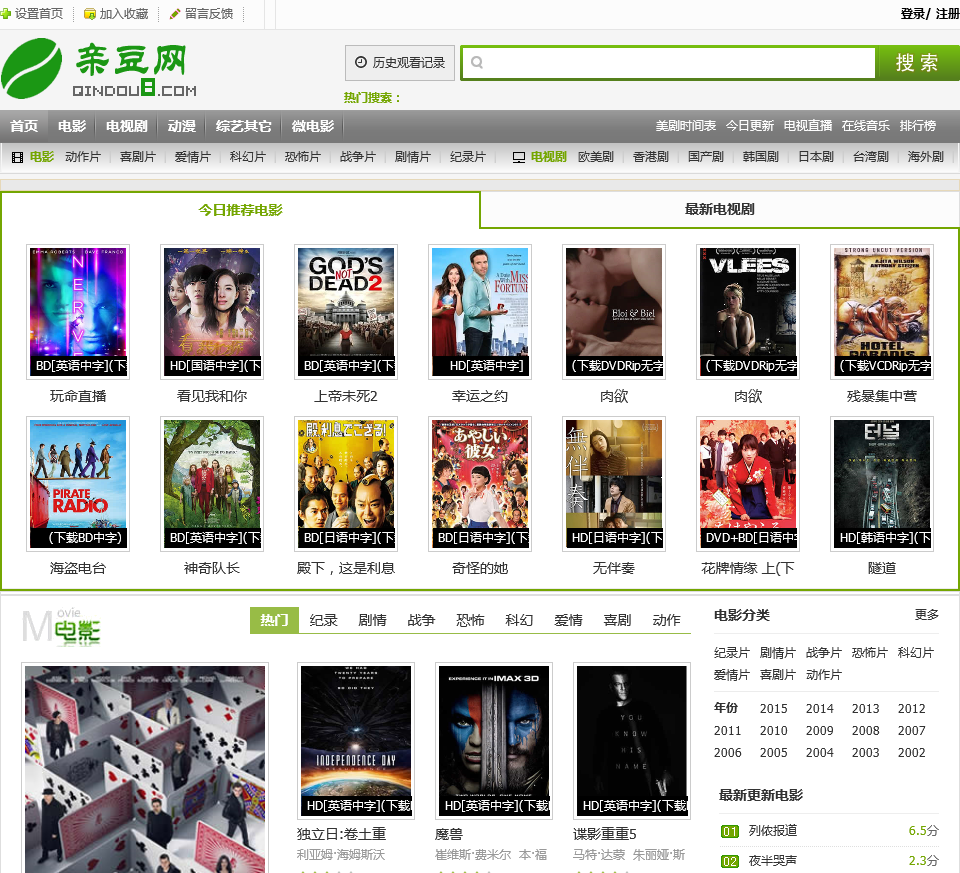
Task: Open 动漫 in main navigation
Action: pyautogui.click(x=182, y=126)
